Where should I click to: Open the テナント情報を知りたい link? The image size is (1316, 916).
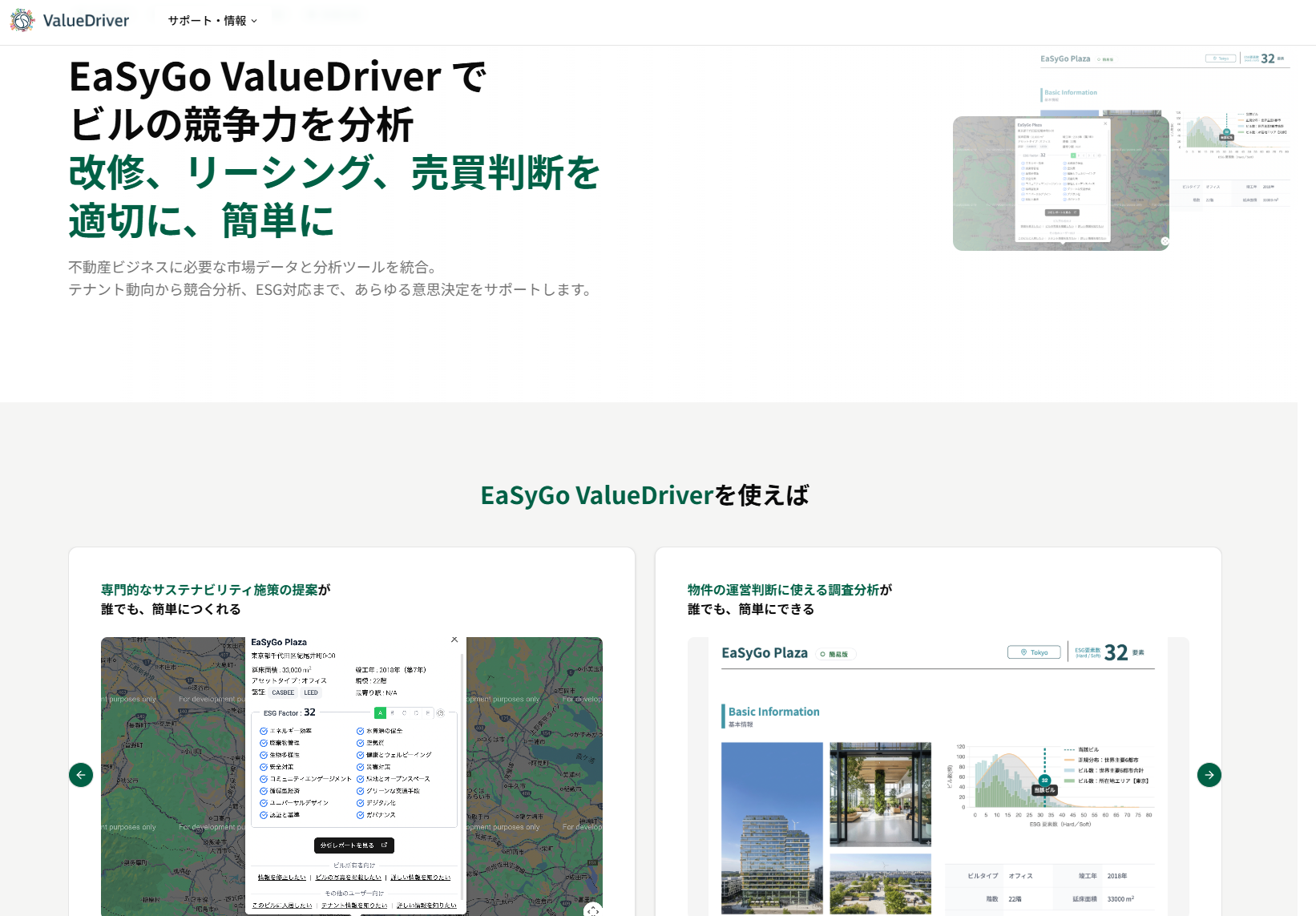[354, 906]
